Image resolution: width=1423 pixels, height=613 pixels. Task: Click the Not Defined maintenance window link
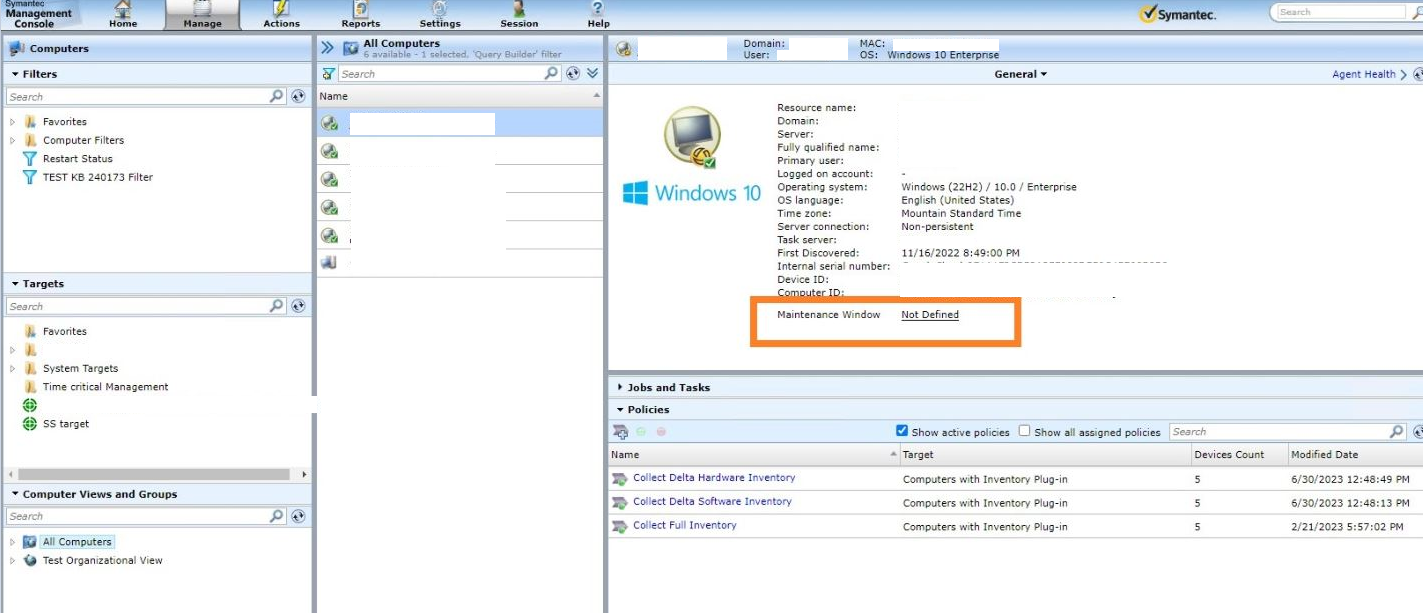tap(929, 315)
